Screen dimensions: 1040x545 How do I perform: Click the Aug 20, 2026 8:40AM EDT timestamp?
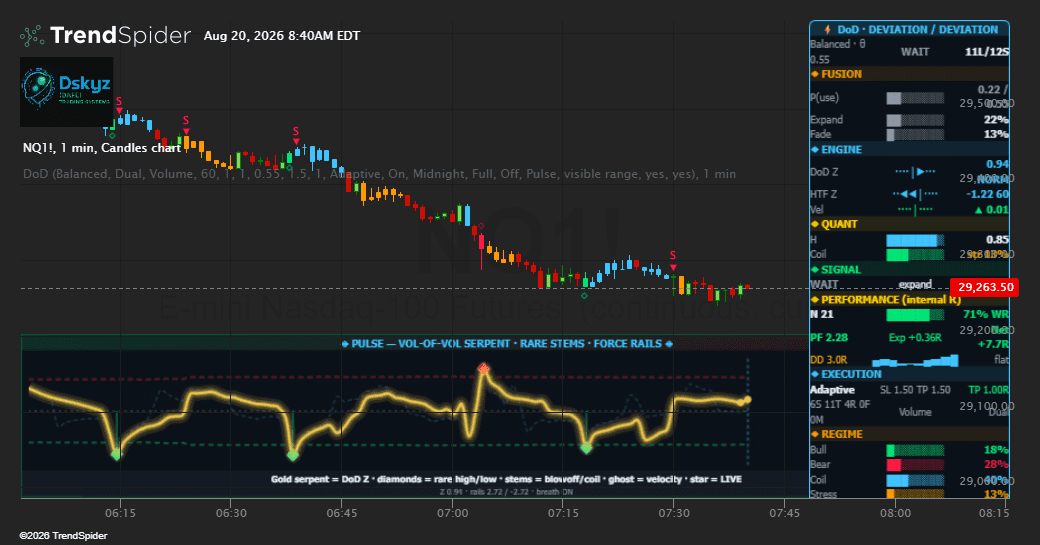pos(282,36)
